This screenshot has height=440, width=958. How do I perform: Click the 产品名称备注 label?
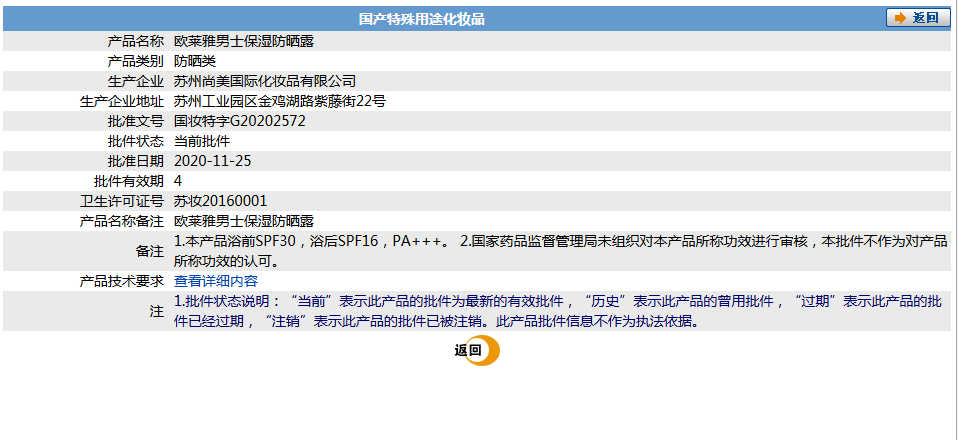[122, 221]
